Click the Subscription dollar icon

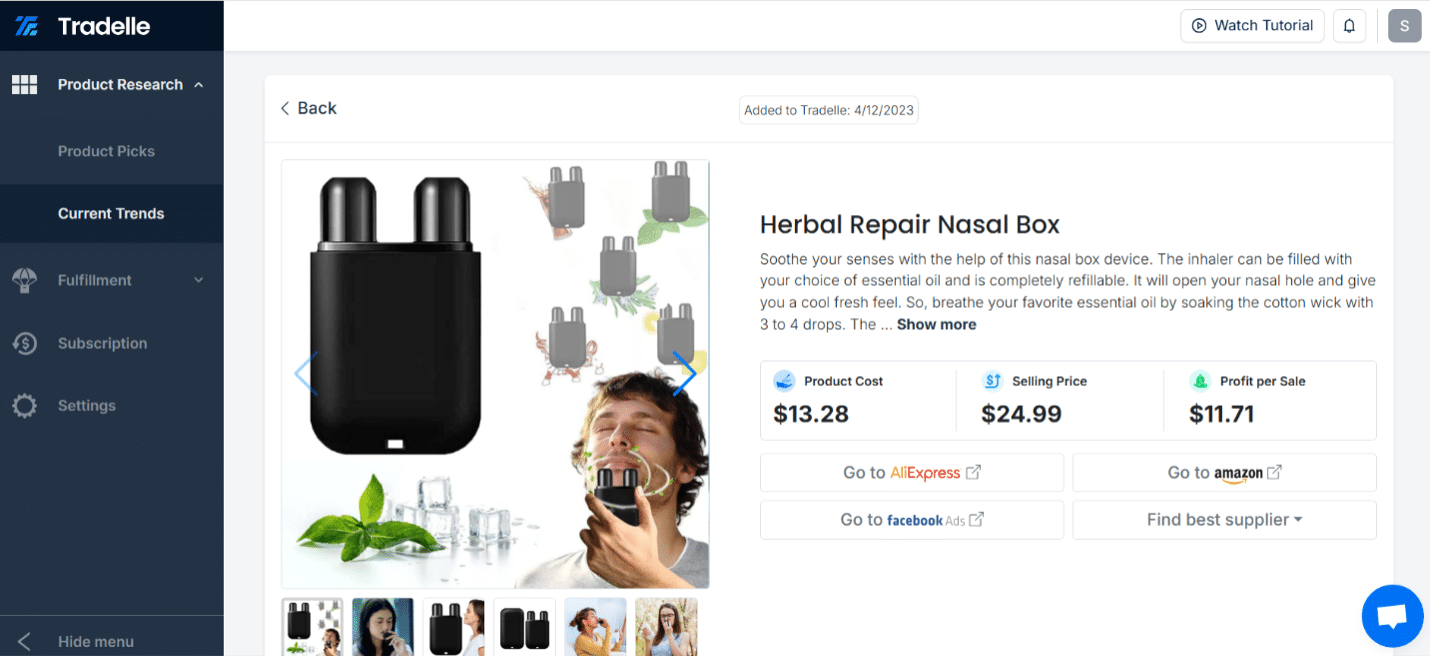pyautogui.click(x=24, y=343)
